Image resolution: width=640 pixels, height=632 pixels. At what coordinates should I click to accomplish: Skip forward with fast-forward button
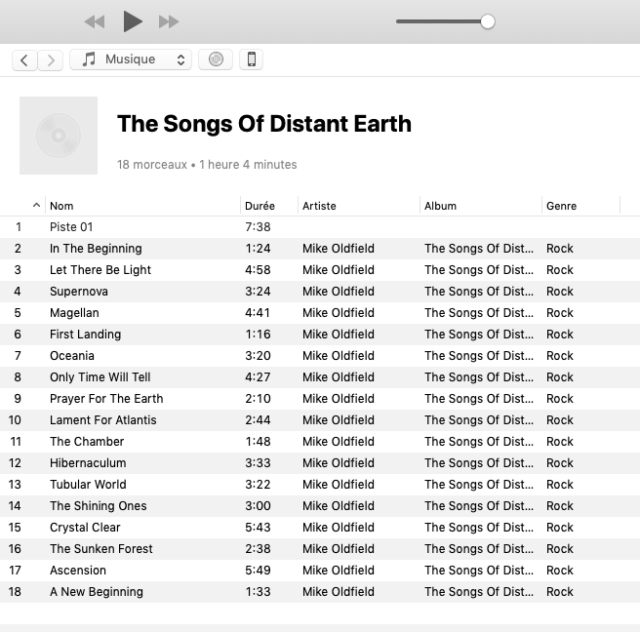coord(169,22)
